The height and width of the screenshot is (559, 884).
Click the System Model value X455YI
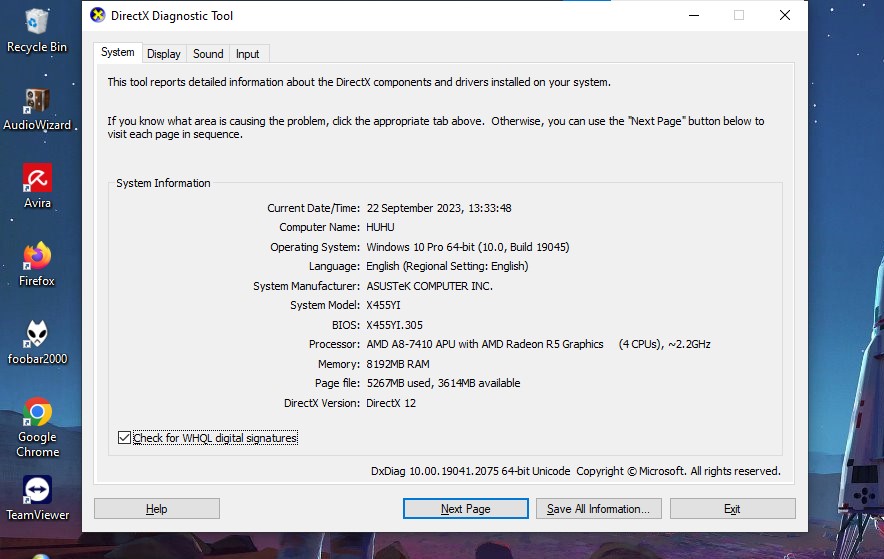[x=383, y=305]
